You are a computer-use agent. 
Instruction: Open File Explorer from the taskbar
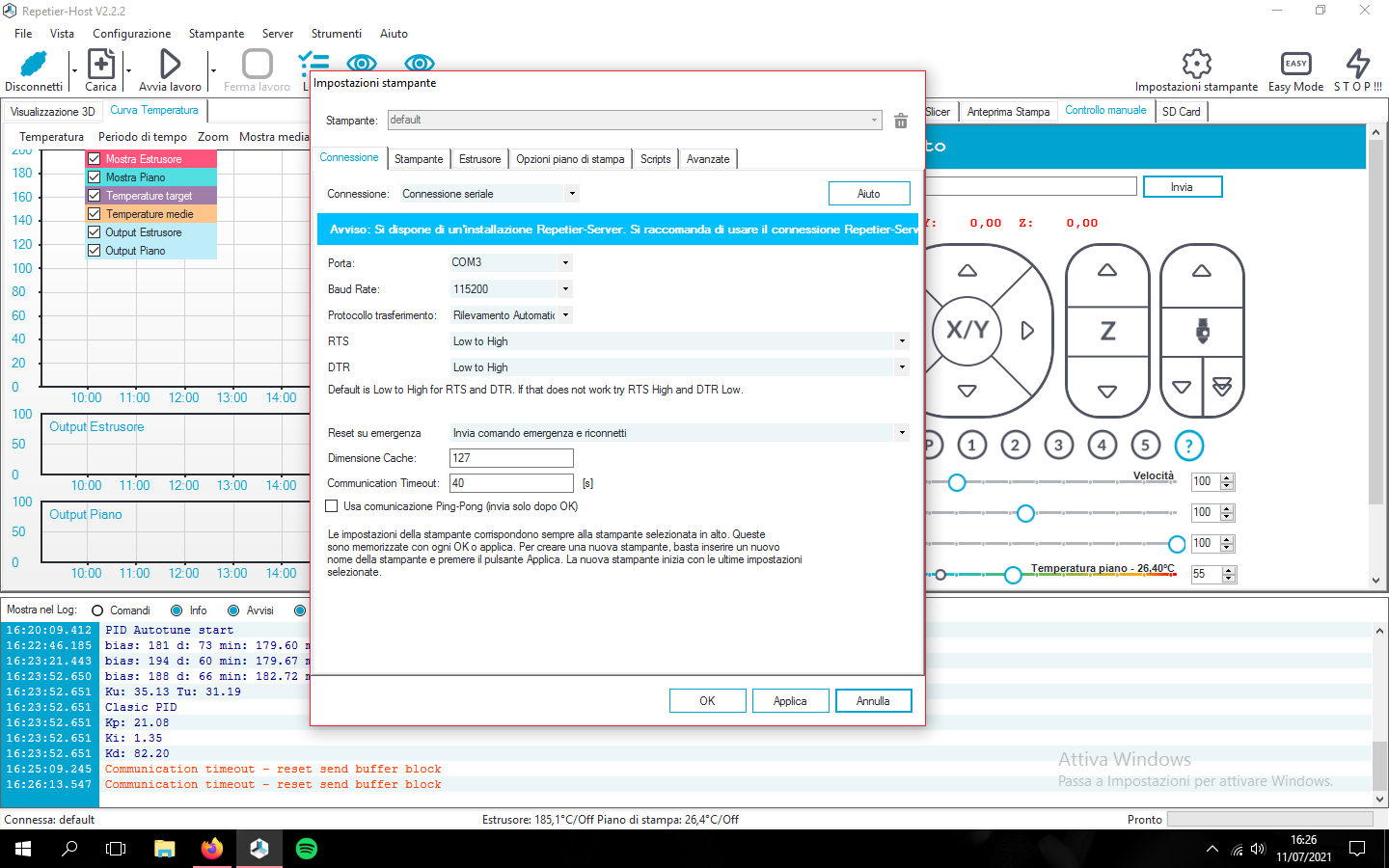[165, 849]
